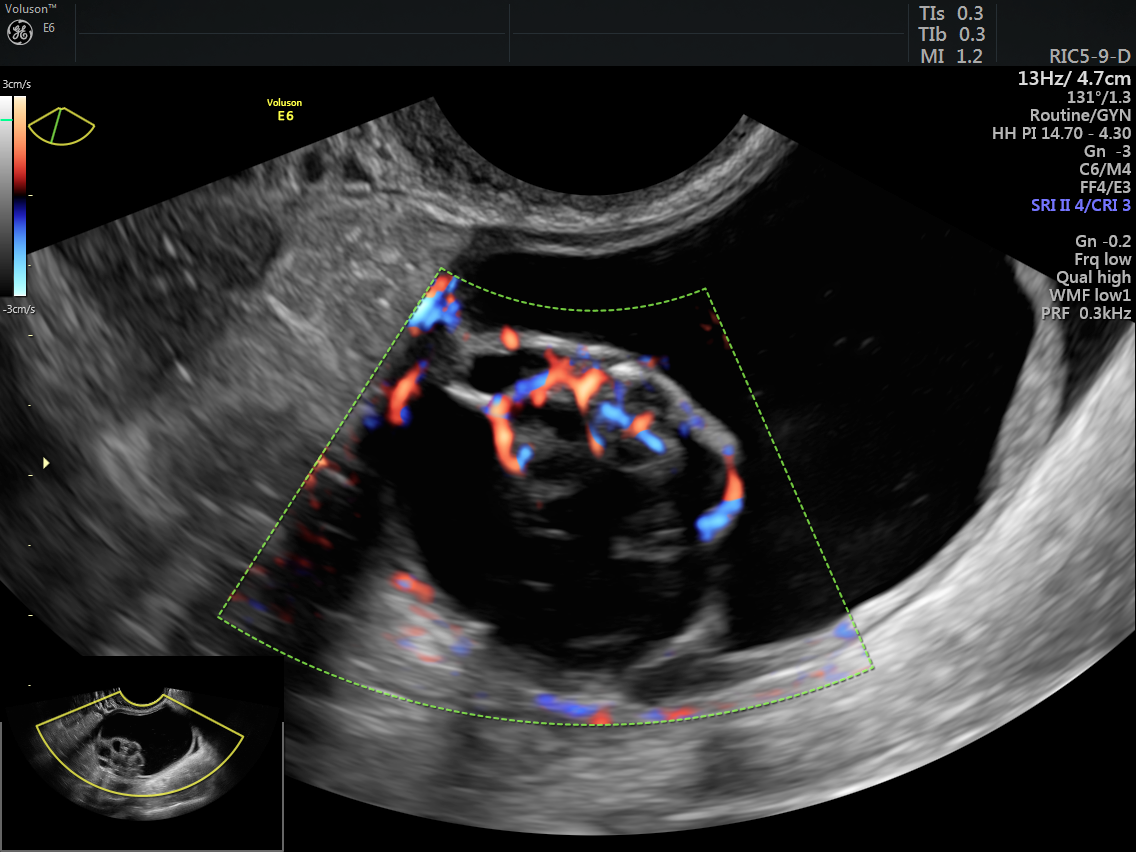Viewport: 1136px width, 852px height.
Task: Click the empty left patient info header field
Action: click(292, 33)
